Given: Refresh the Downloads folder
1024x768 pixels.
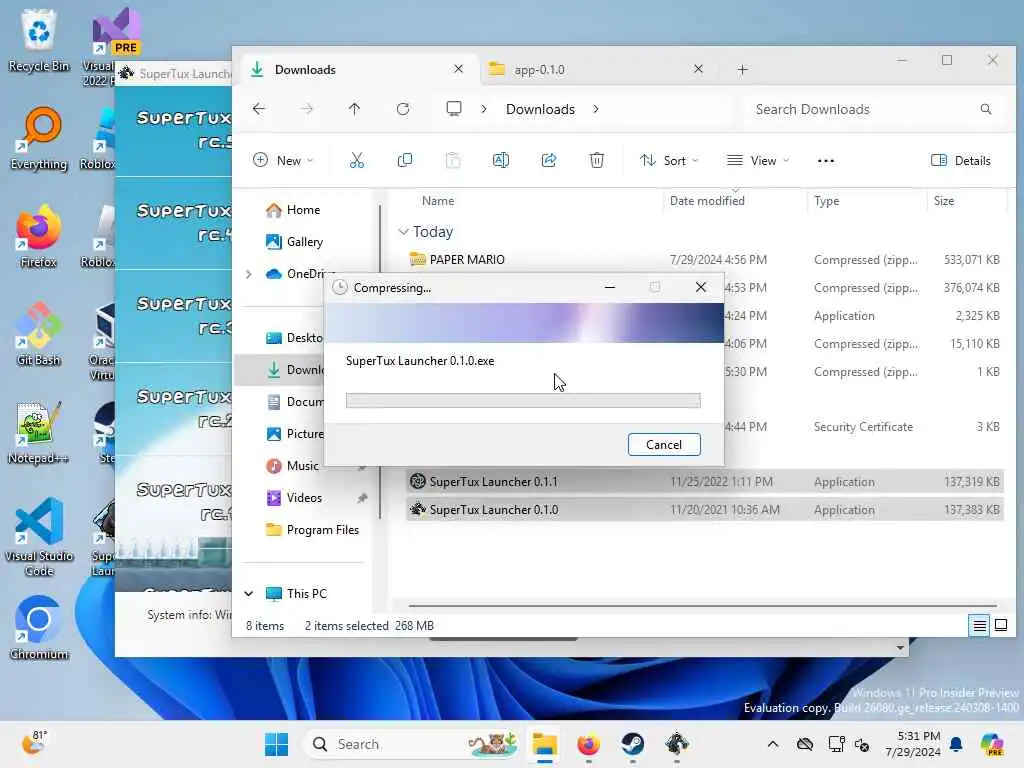Looking at the screenshot, I should 403,109.
